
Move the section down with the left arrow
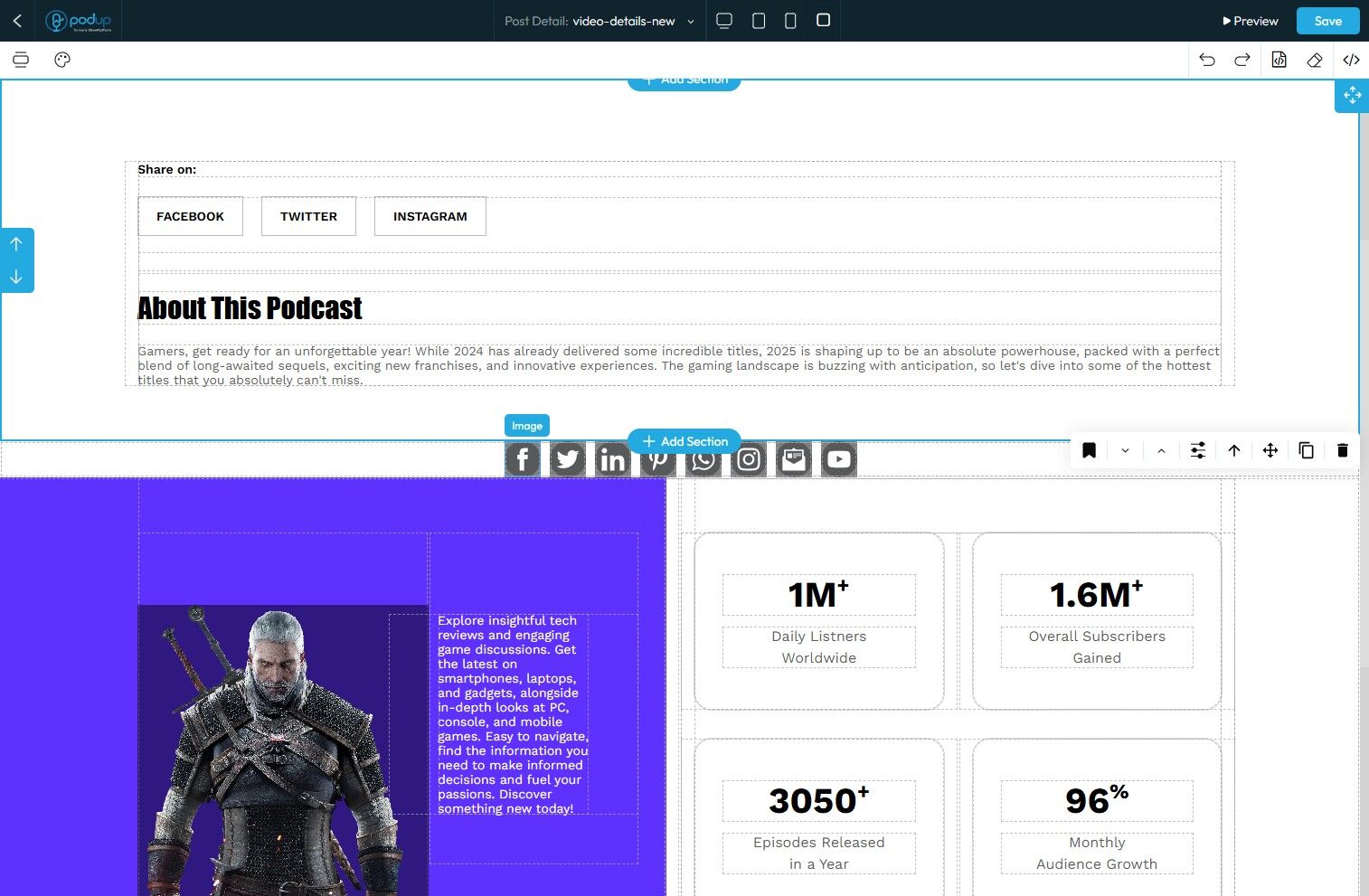[16, 277]
